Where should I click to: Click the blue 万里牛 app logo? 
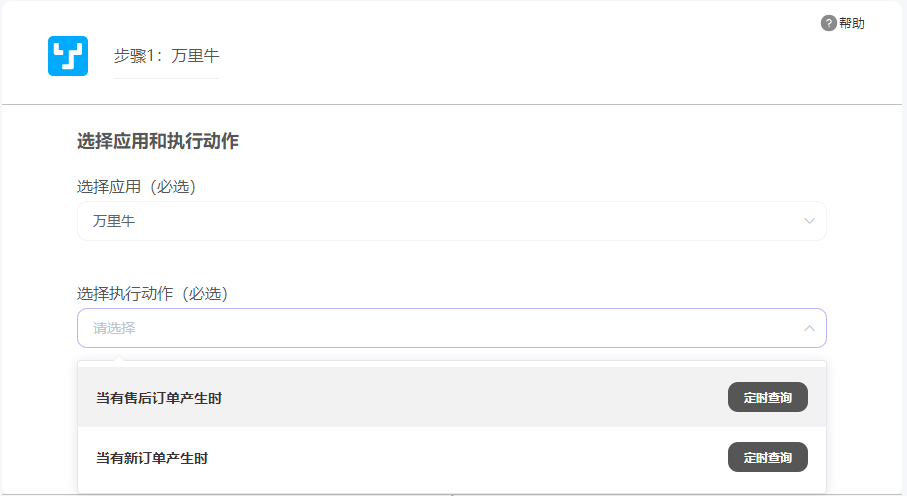tap(68, 56)
